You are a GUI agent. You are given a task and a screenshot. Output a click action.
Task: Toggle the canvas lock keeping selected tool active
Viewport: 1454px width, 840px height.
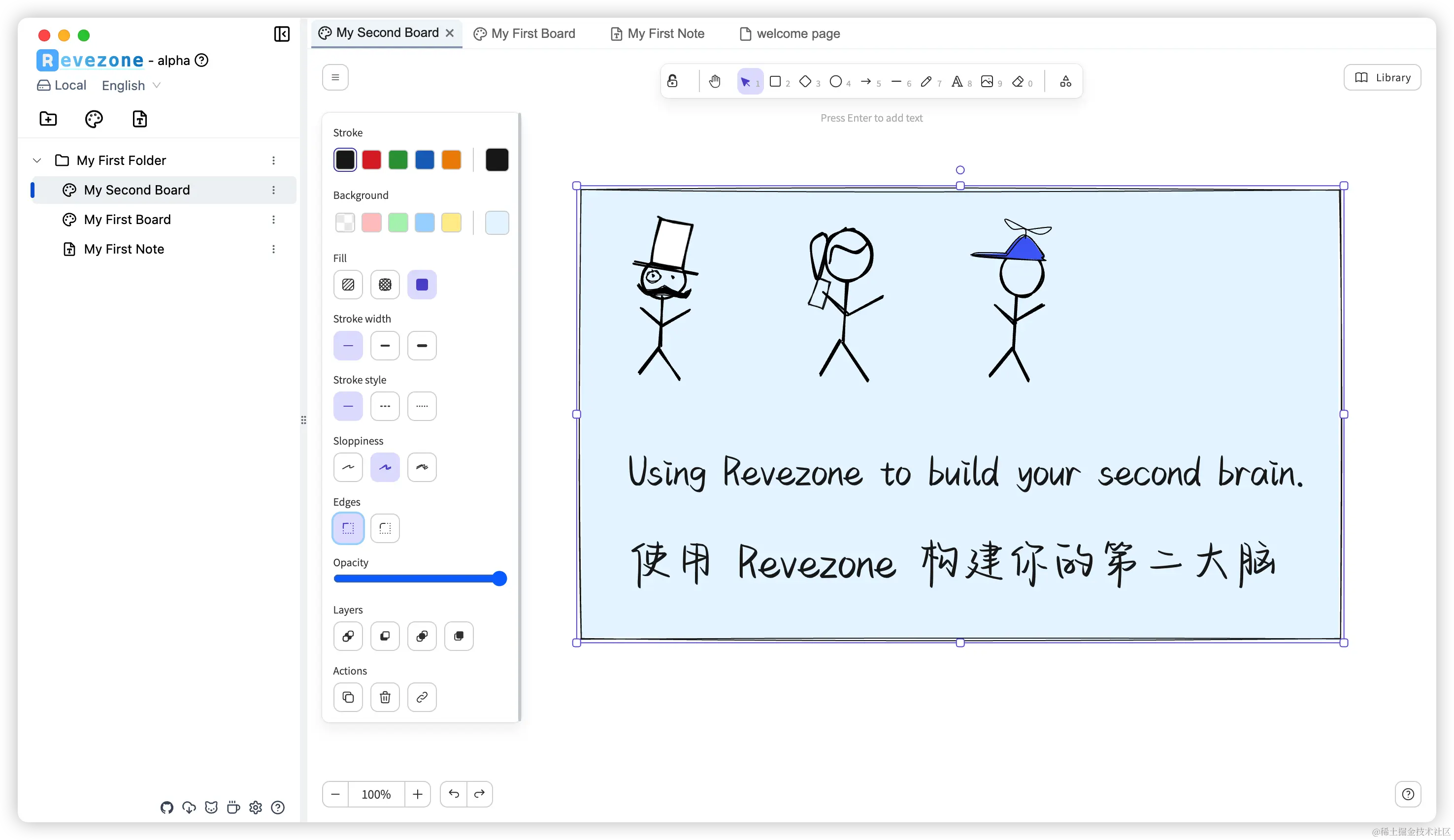tap(672, 81)
